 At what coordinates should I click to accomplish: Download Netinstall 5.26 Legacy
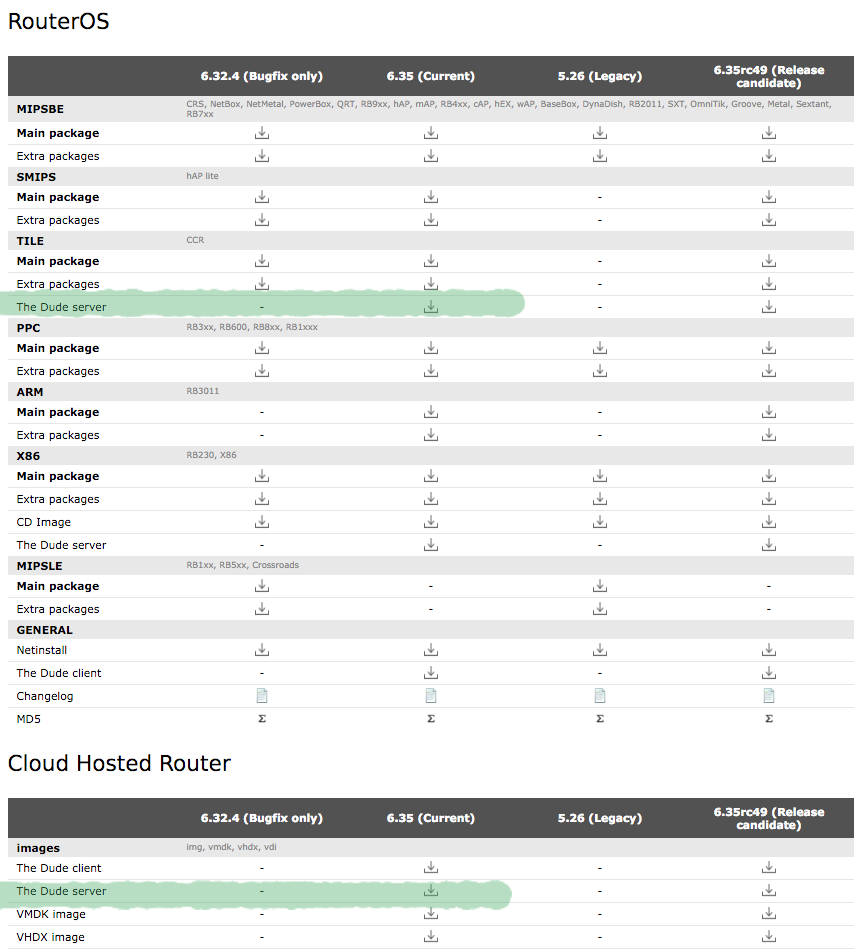600,651
